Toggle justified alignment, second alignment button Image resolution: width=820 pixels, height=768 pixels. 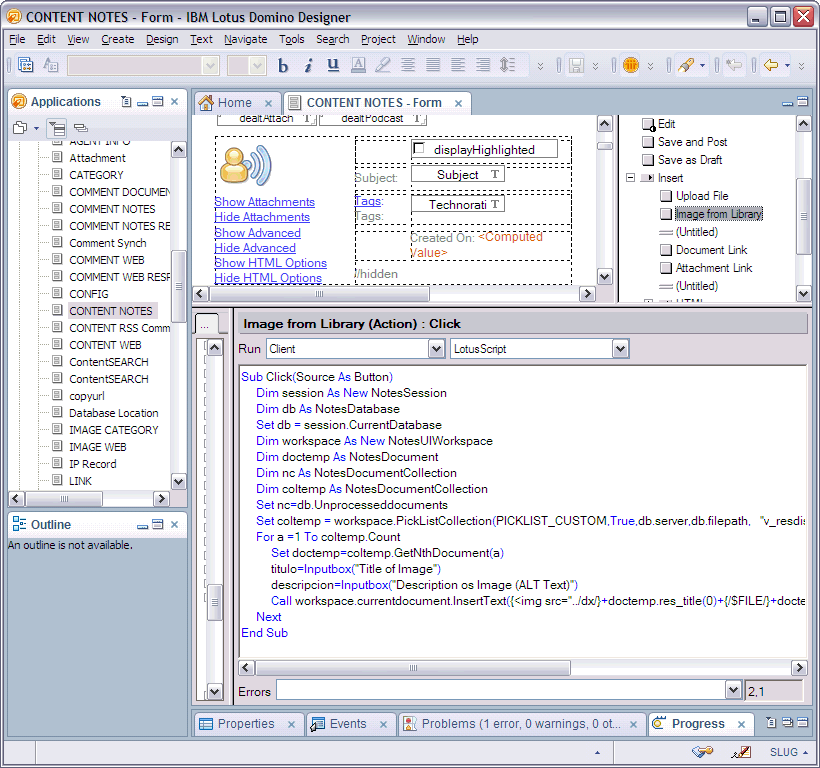point(433,65)
